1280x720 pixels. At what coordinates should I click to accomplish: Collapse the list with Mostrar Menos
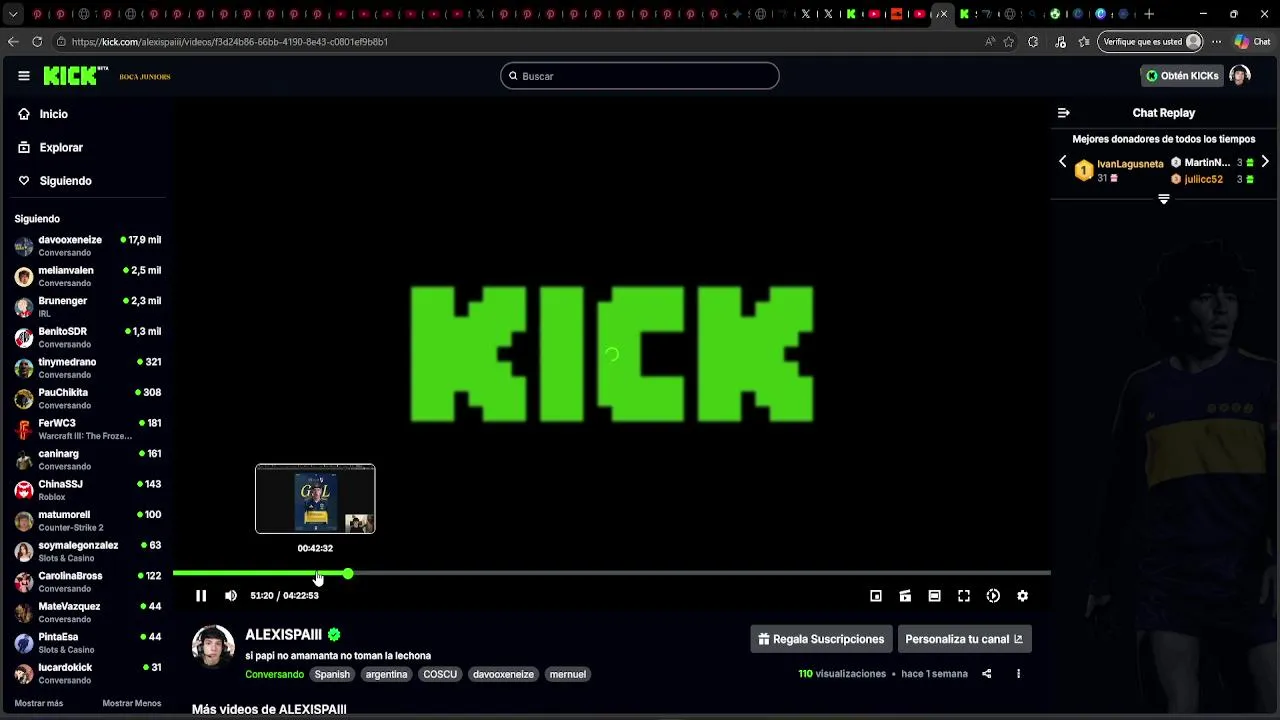132,703
